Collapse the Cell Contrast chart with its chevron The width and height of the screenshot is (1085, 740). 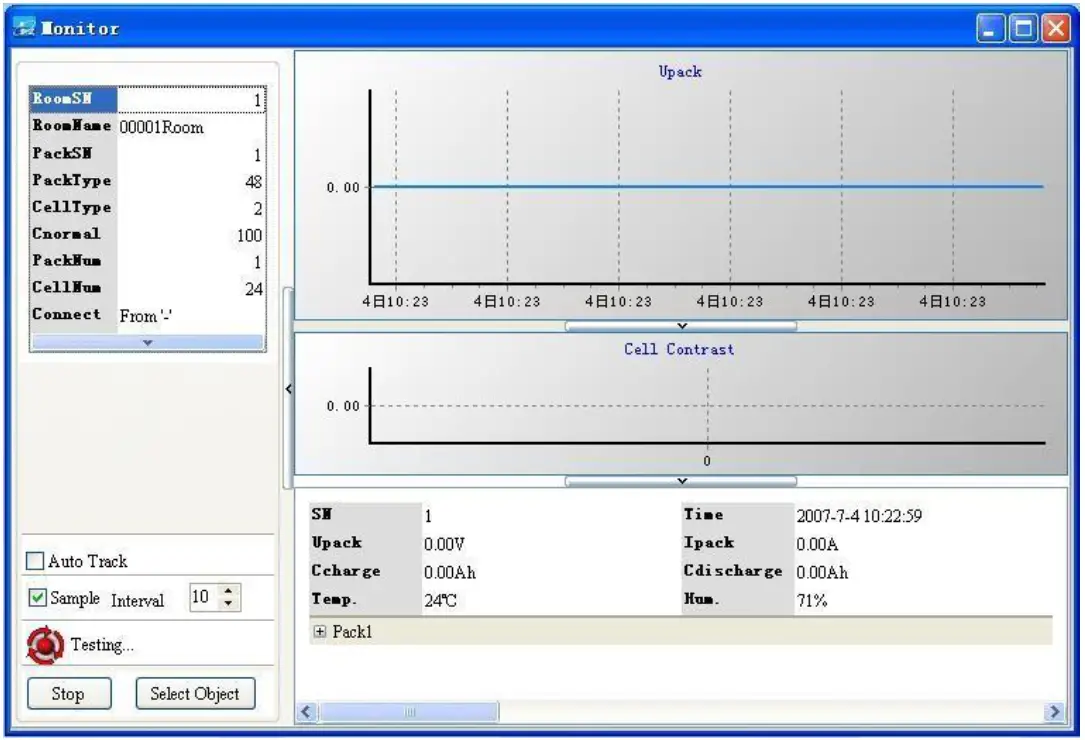tap(681, 481)
